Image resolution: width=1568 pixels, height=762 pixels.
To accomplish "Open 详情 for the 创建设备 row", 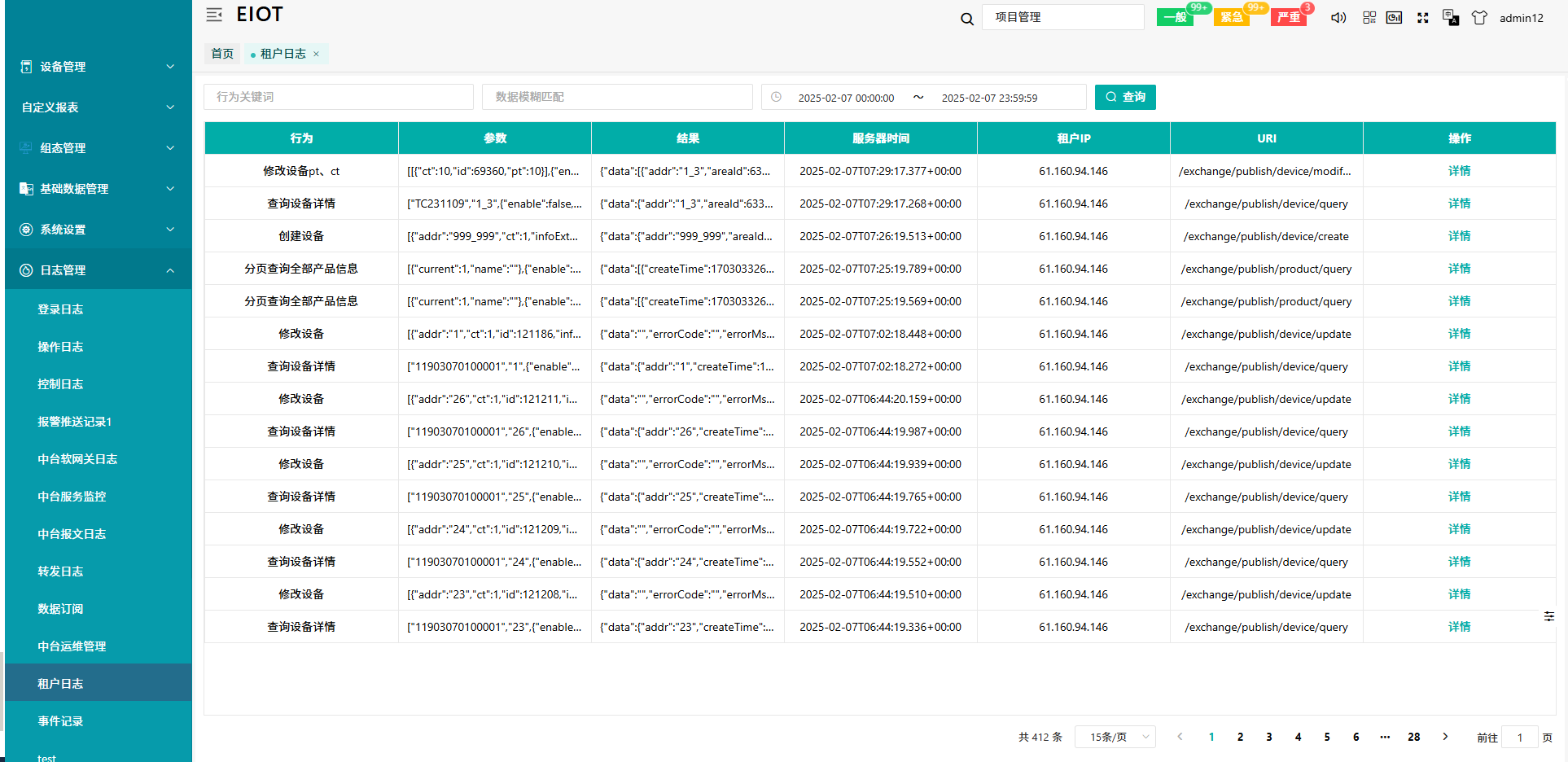I will point(1459,236).
